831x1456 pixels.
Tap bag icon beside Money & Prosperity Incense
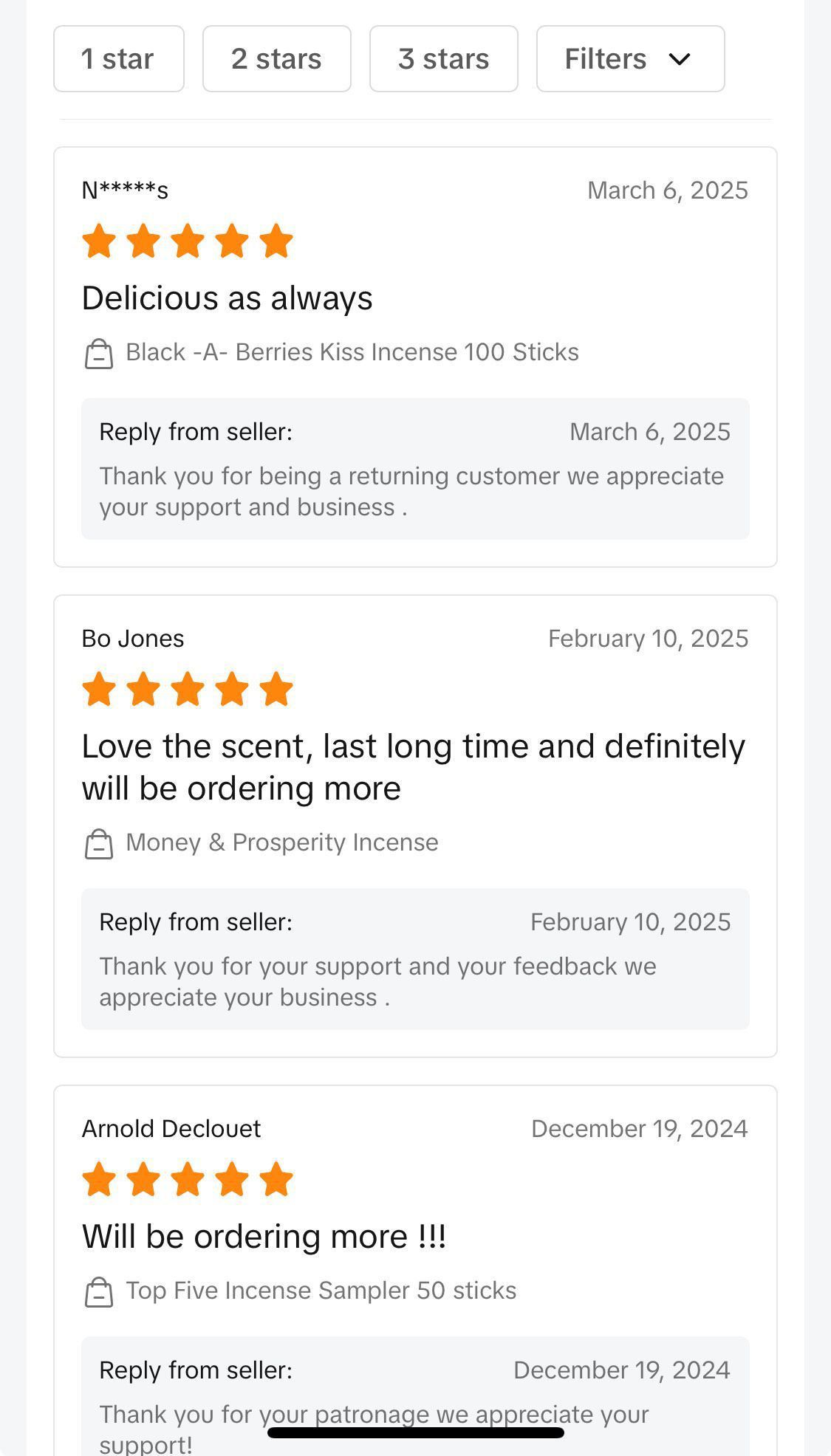pyautogui.click(x=98, y=844)
